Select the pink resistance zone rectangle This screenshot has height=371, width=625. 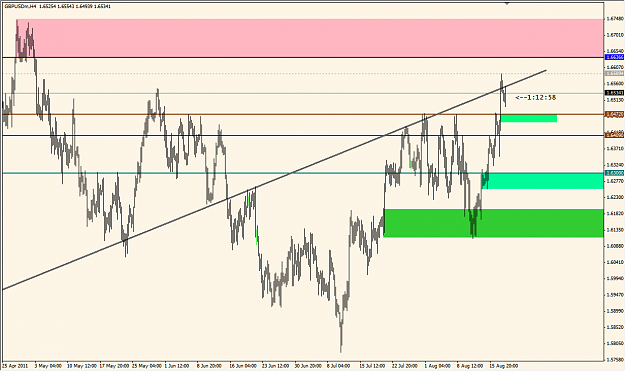point(309,38)
